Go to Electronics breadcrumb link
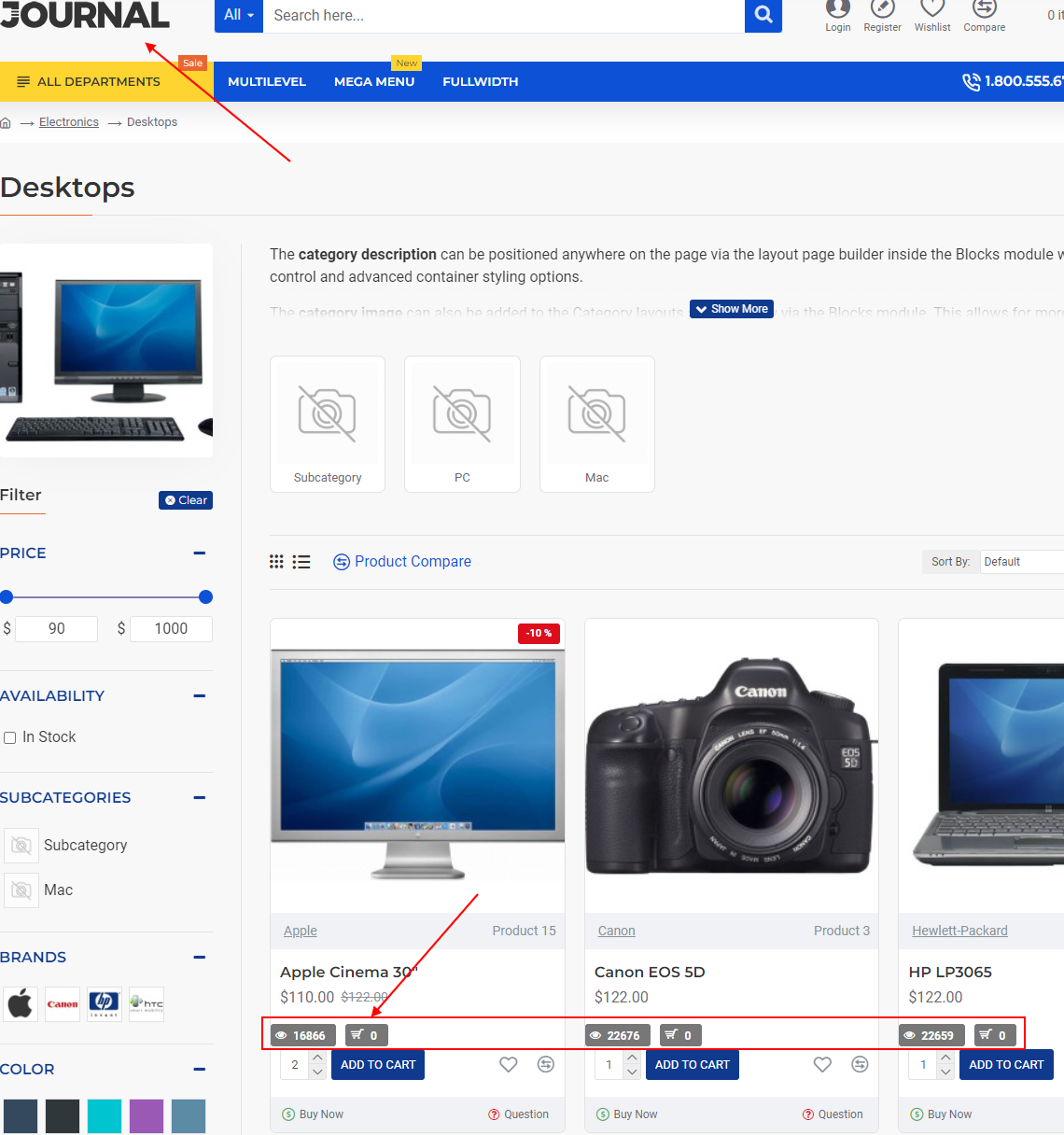The image size is (1064, 1135). coord(69,122)
